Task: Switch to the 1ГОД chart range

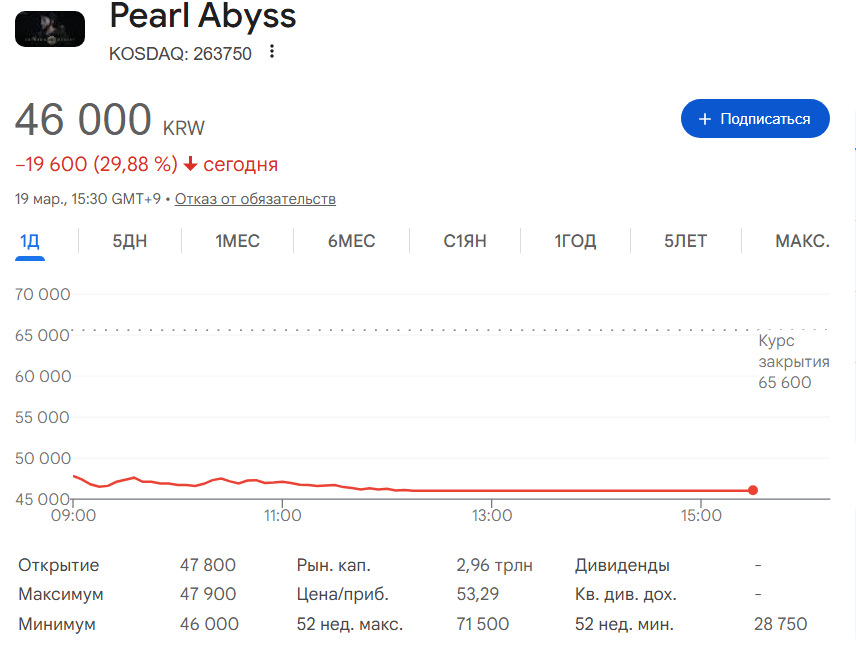Action: click(575, 241)
